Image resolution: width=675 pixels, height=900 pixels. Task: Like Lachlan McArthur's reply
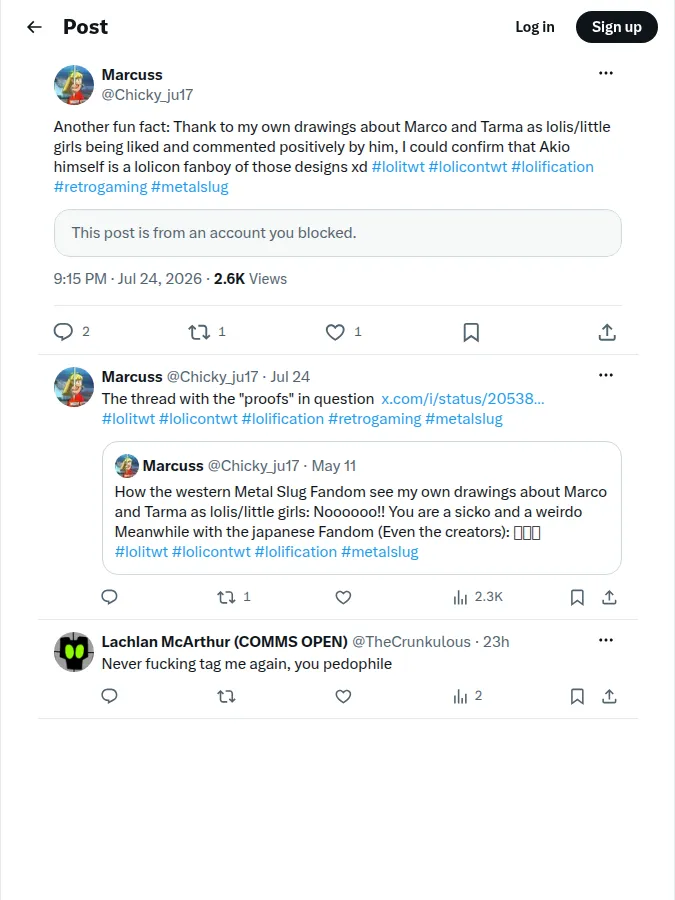point(343,696)
